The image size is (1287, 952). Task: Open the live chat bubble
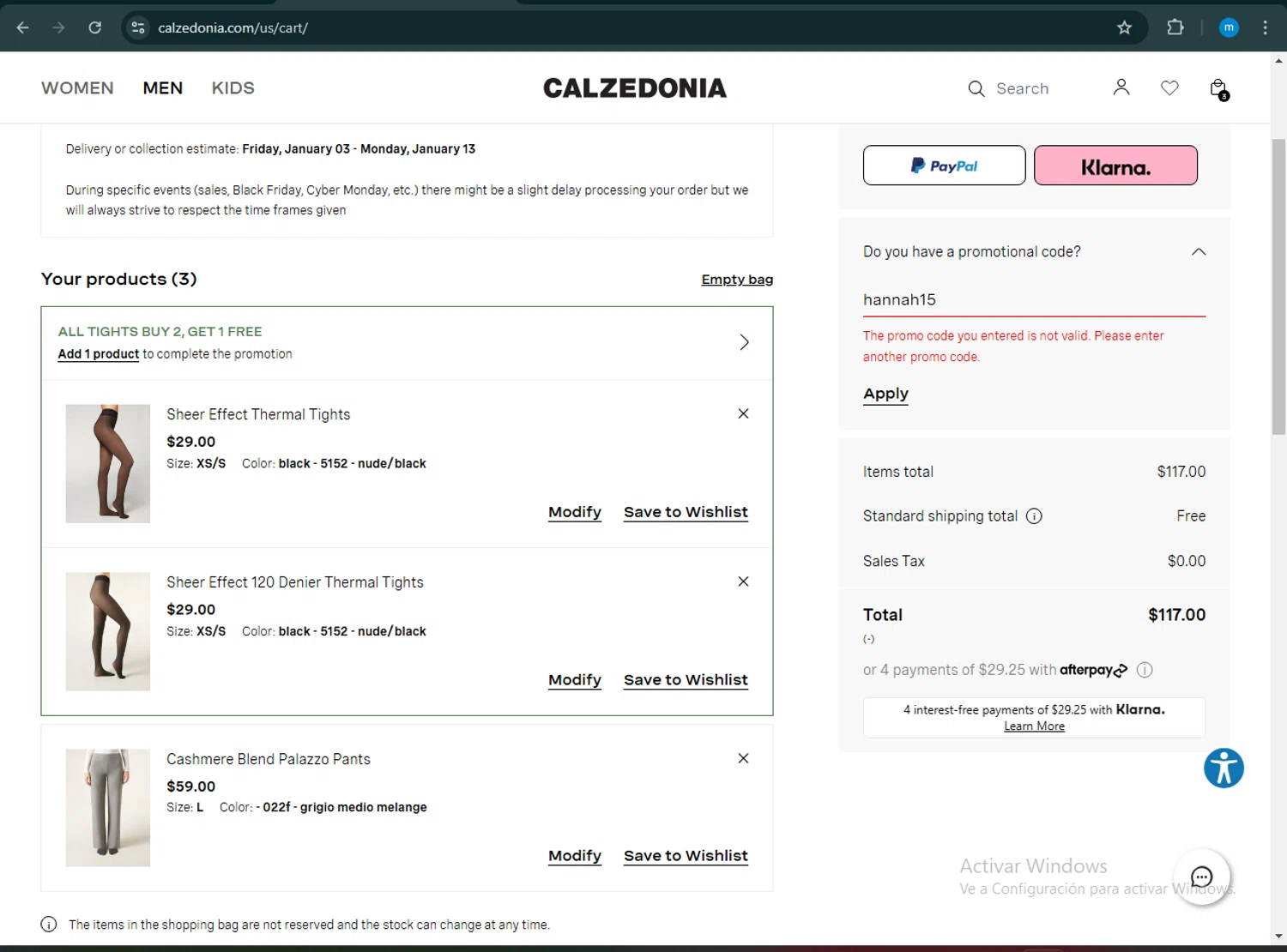tap(1202, 877)
